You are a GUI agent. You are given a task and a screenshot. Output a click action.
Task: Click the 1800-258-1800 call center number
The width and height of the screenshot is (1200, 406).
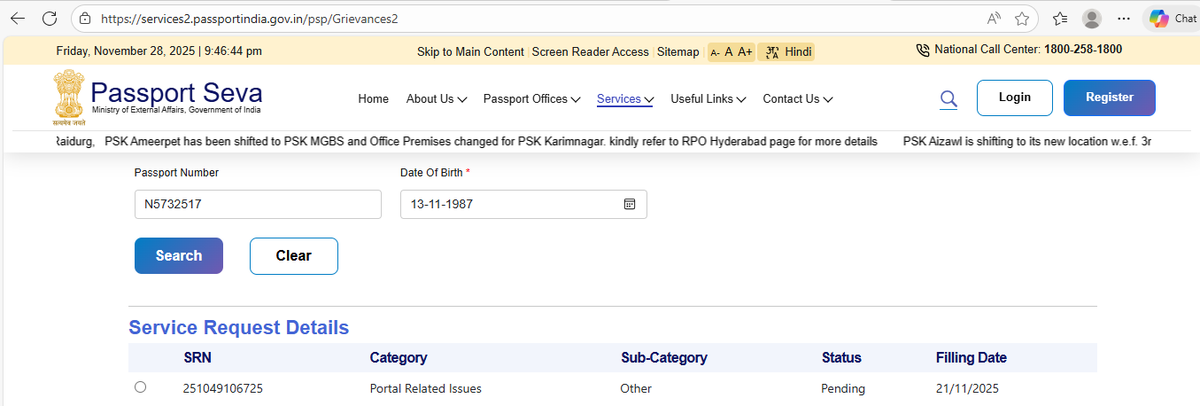[1083, 49]
